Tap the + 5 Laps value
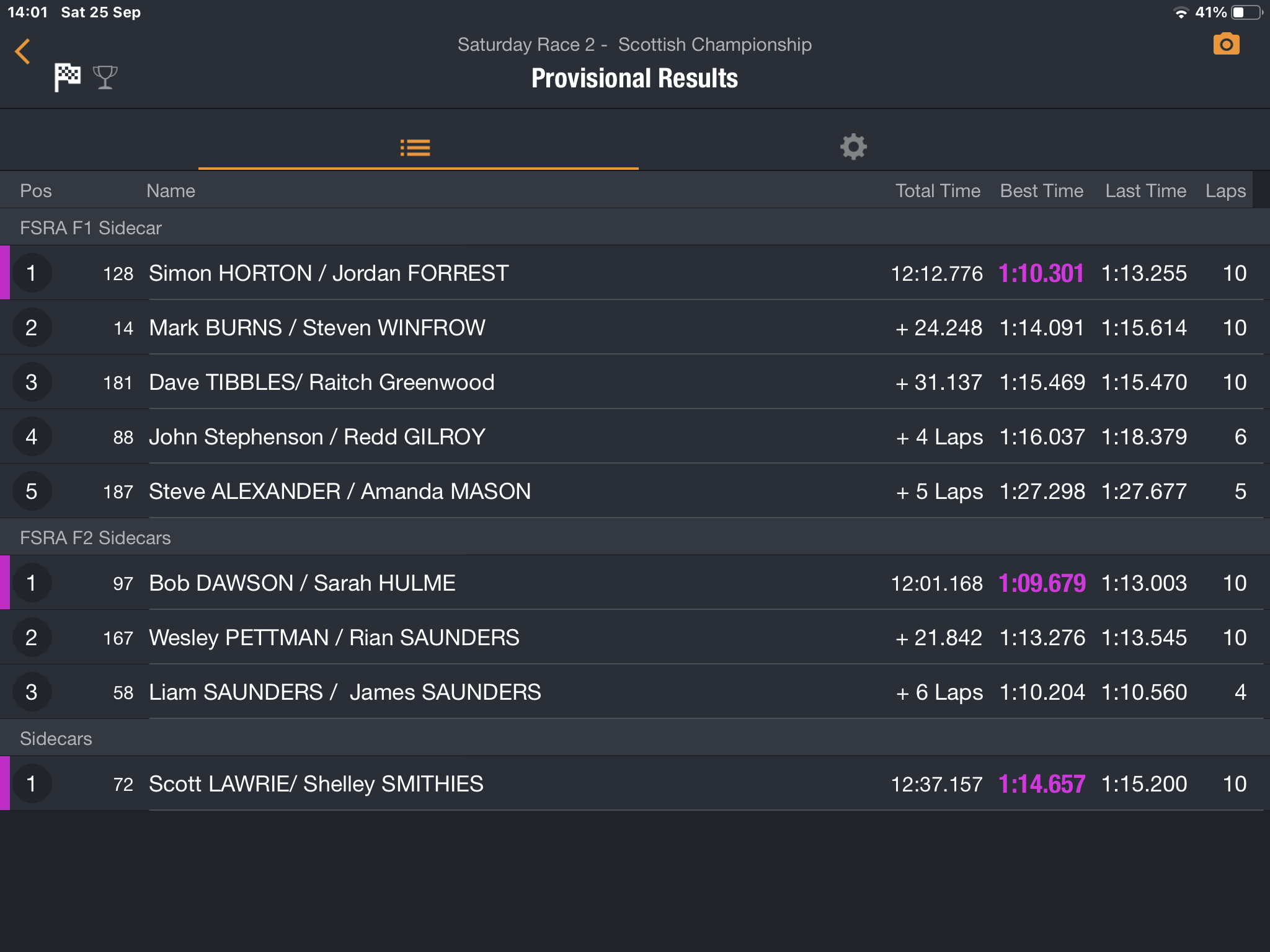The image size is (1270, 952). pos(939,492)
